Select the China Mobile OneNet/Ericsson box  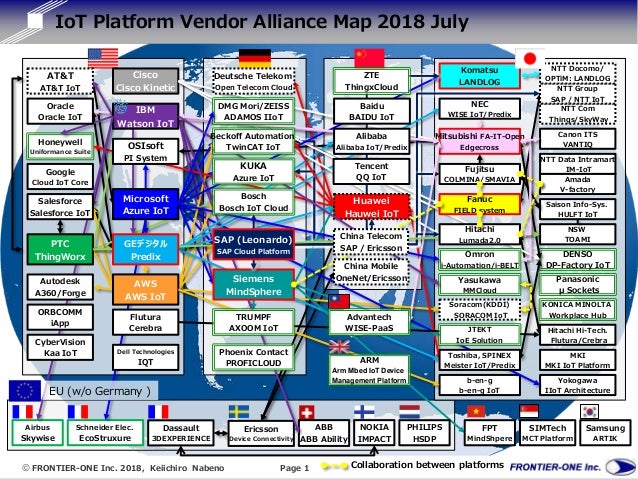[371, 271]
